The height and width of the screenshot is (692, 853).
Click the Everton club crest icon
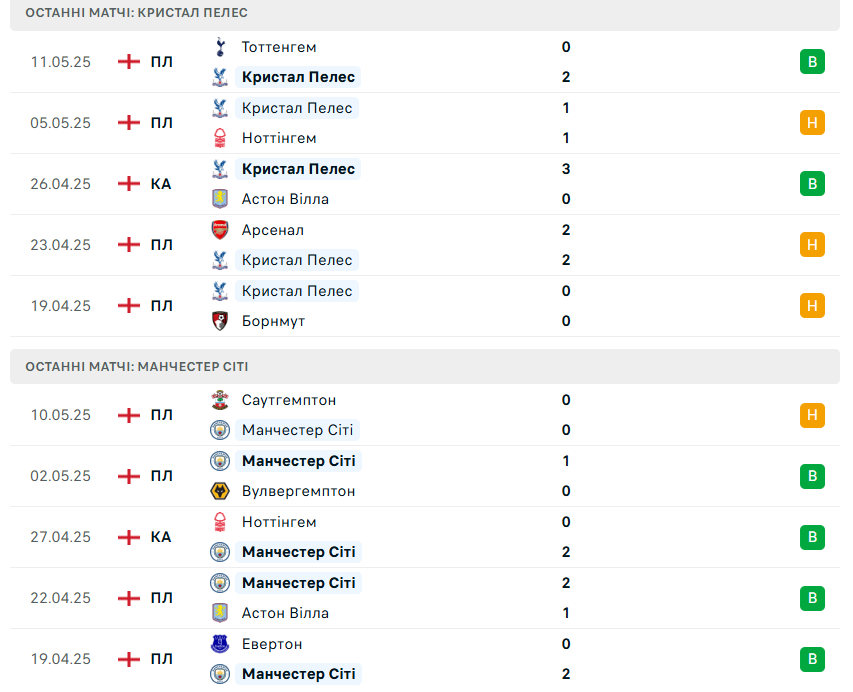[220, 644]
